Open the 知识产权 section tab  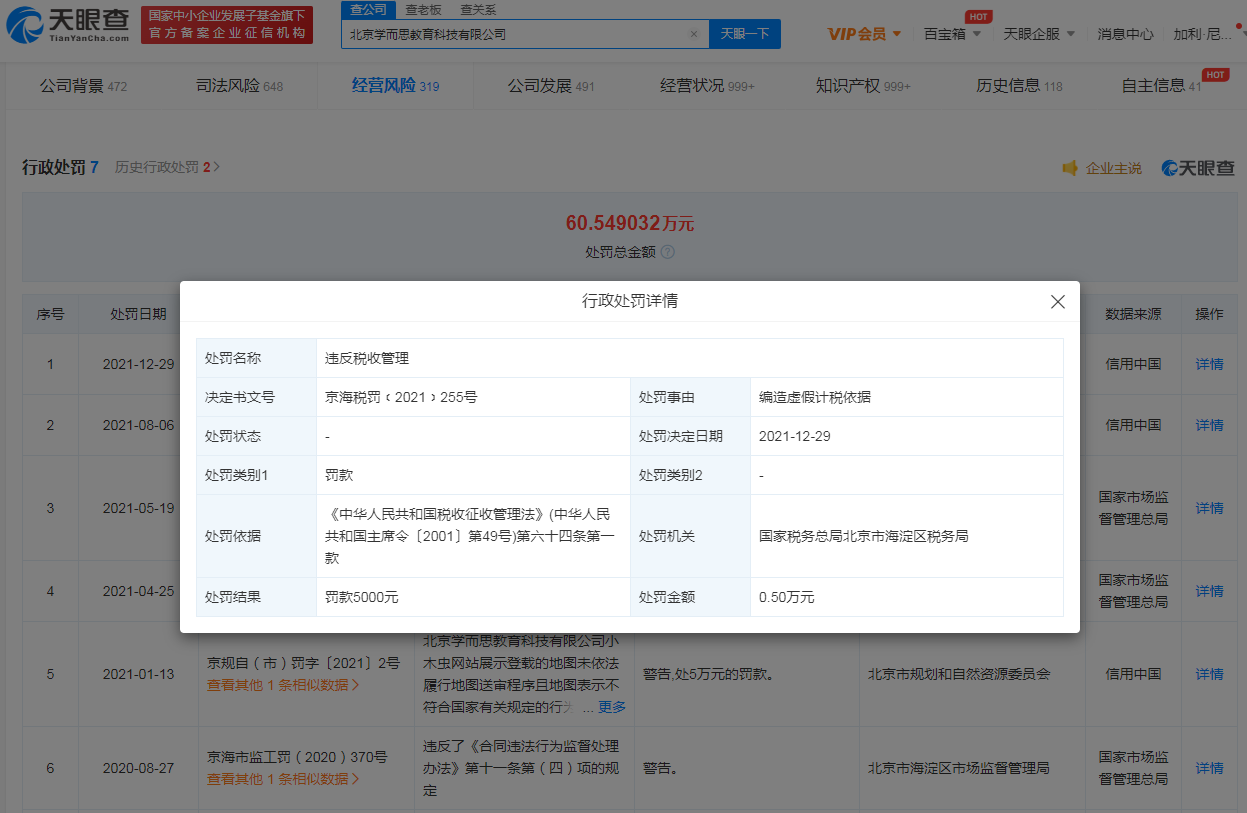pos(862,86)
